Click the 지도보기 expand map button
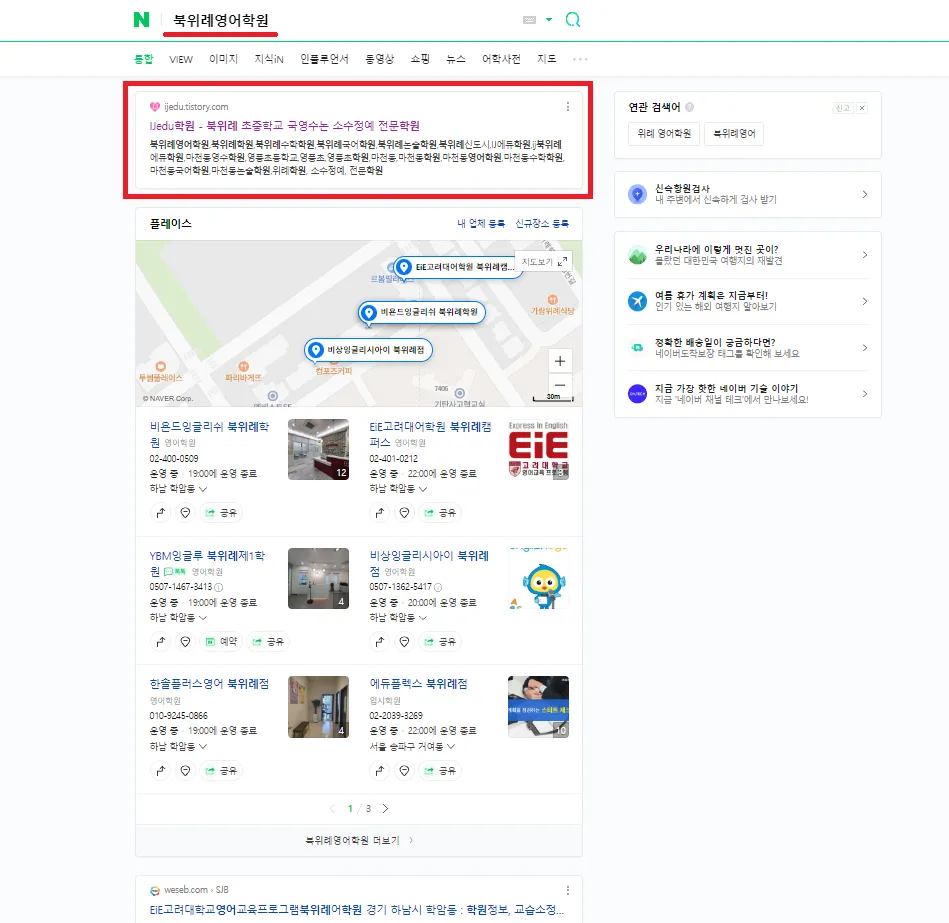Viewport: 949px width, 923px height. [543, 261]
